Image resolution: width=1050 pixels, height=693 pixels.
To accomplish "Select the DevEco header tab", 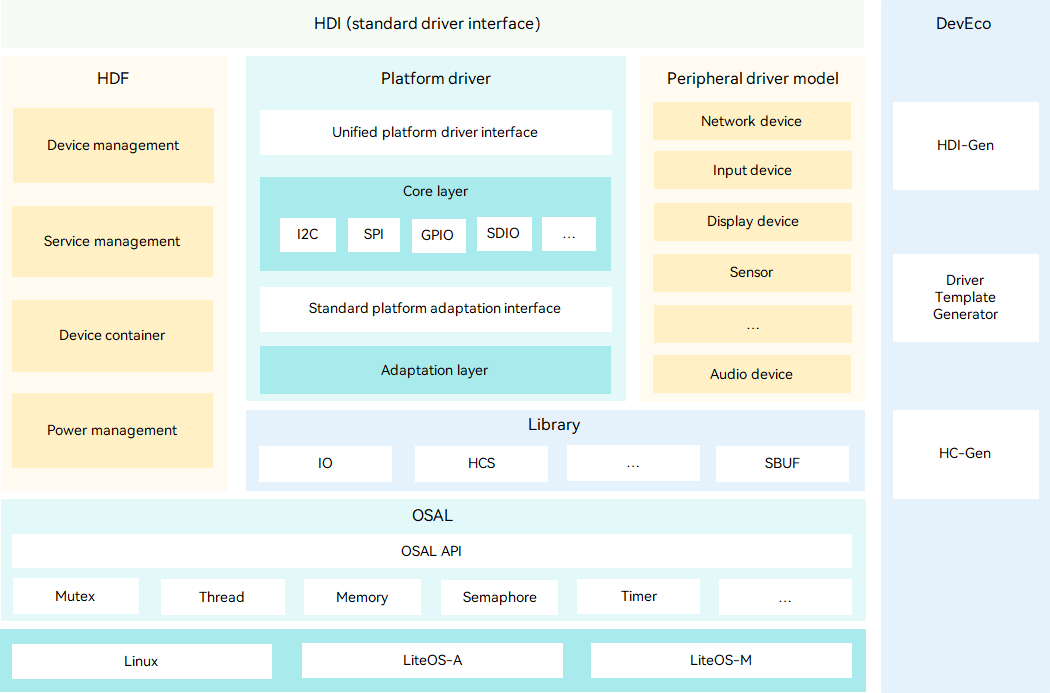I will pos(964,23).
